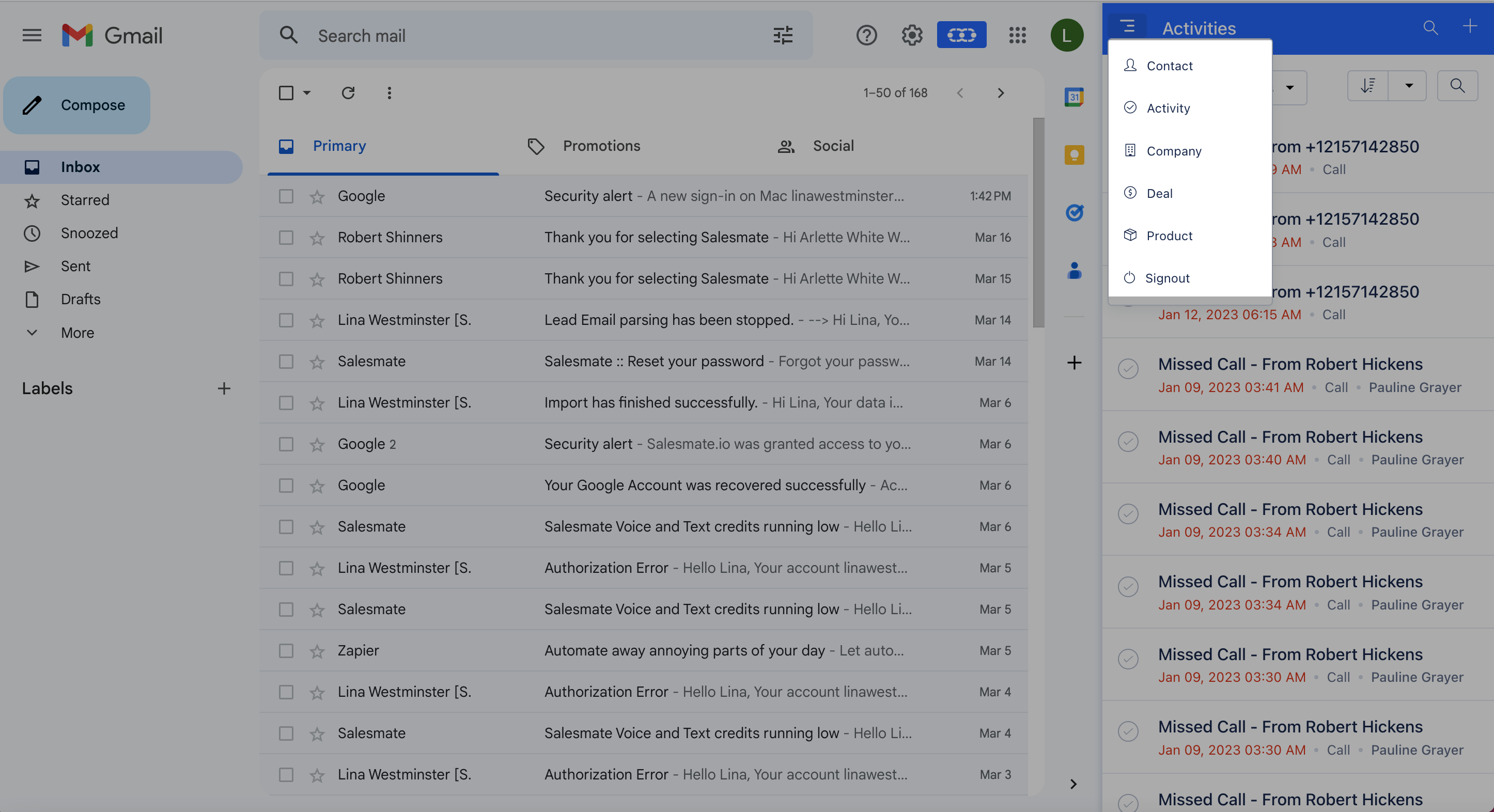Search activities in the Salesmate panel
The image size is (1494, 812).
tap(1430, 27)
